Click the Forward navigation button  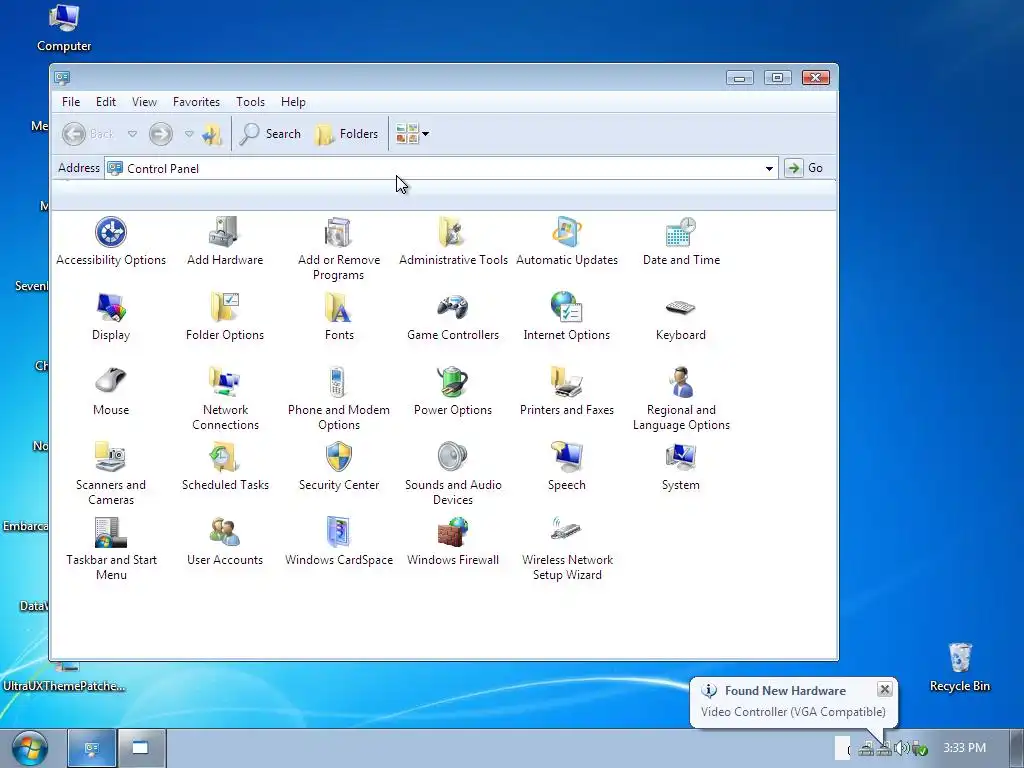(161, 134)
